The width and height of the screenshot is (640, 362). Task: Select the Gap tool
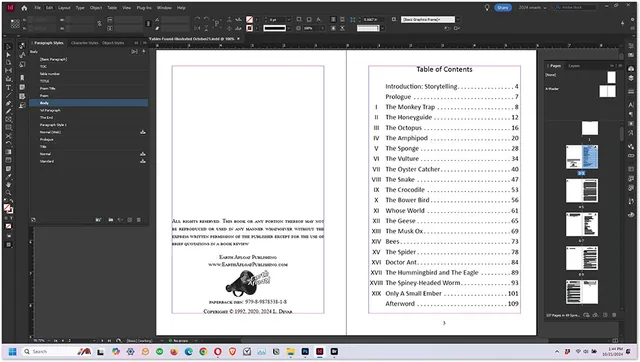(8, 71)
